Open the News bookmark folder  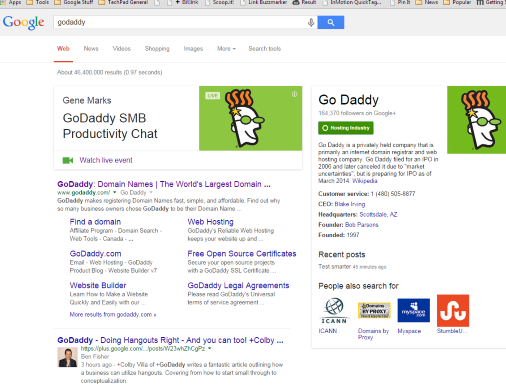click(427, 2)
